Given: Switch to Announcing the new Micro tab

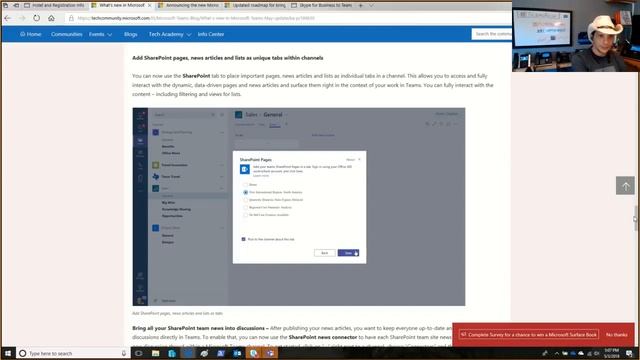Looking at the screenshot, I should [x=189, y=5].
